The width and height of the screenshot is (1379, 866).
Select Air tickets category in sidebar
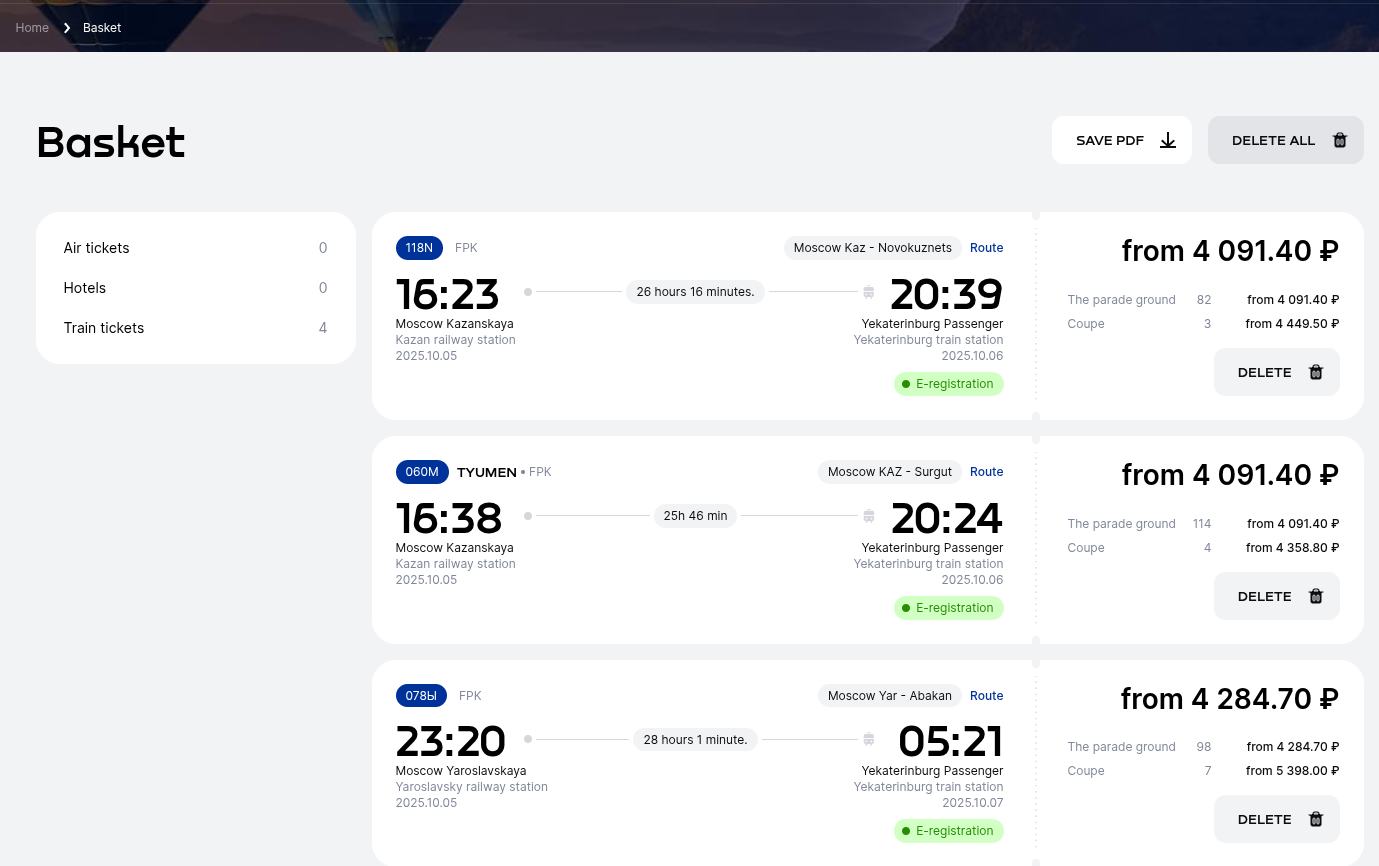[x=96, y=248]
